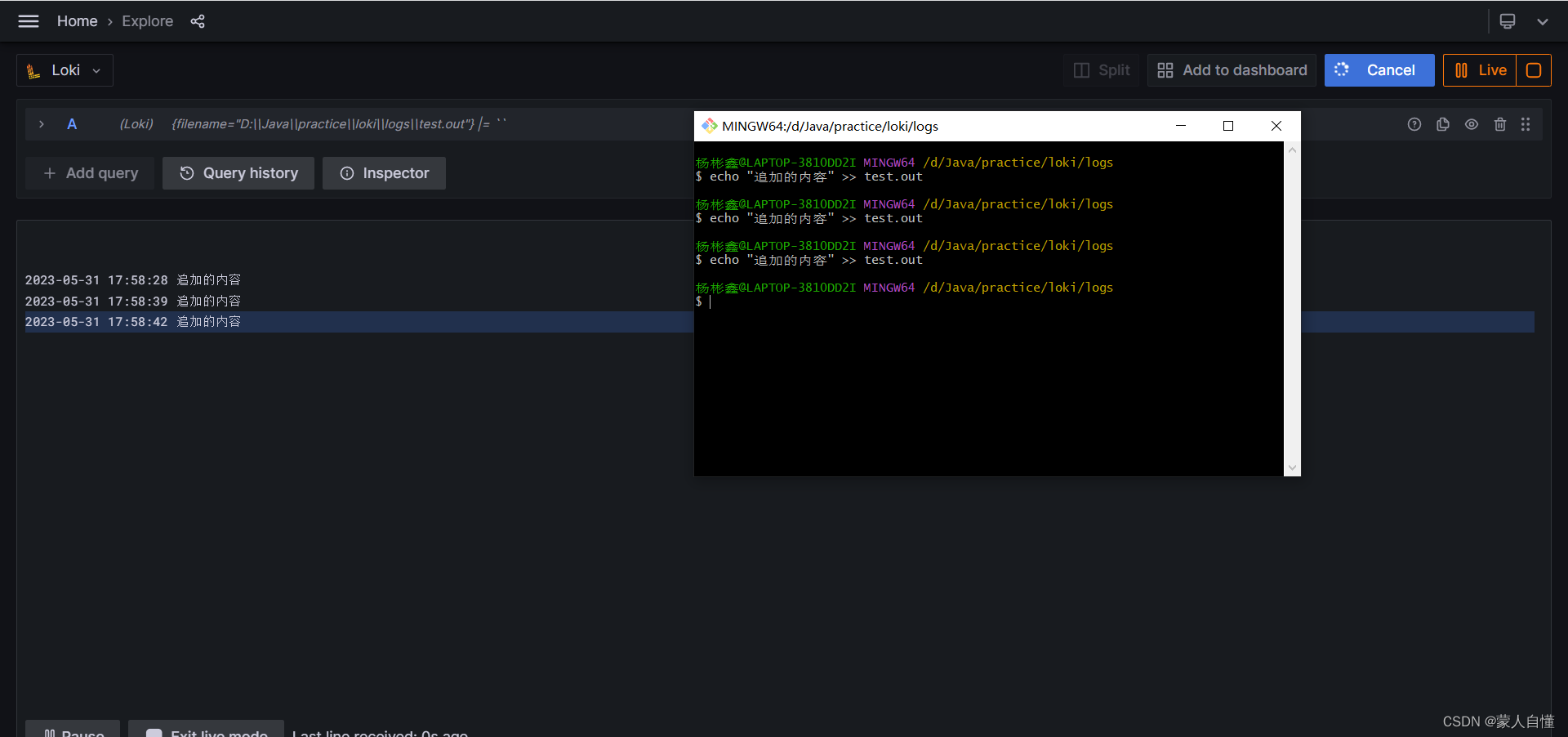Cancel the running query
The height and width of the screenshot is (737, 1568).
coord(1379,70)
